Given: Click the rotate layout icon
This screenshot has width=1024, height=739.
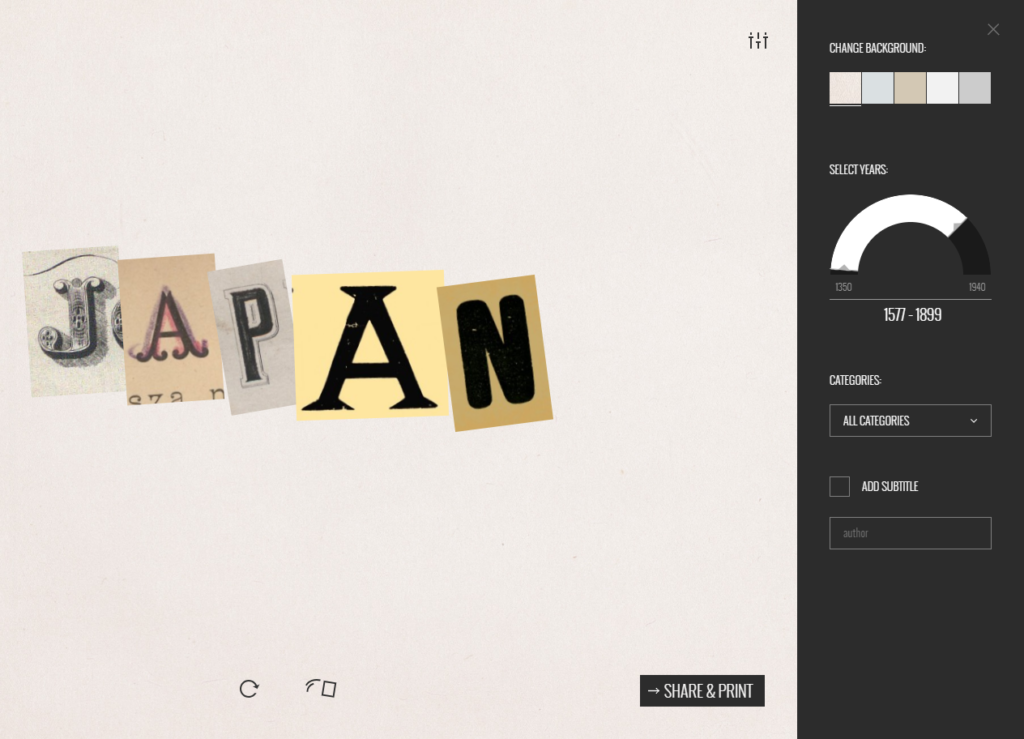Looking at the screenshot, I should pyautogui.click(x=321, y=688).
